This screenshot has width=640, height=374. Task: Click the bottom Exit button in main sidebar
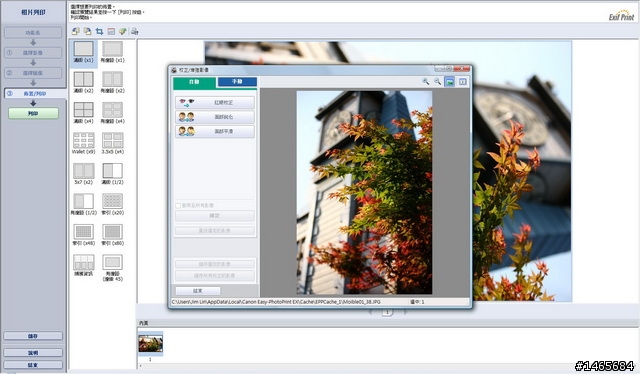tap(33, 365)
